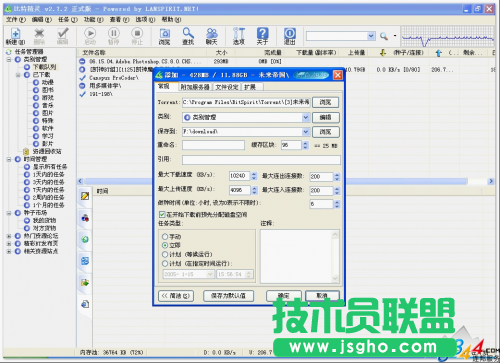Viewport: 500px width, 363px height.
Task: Click the start (play) toolbar icon
Action: pos(90,36)
